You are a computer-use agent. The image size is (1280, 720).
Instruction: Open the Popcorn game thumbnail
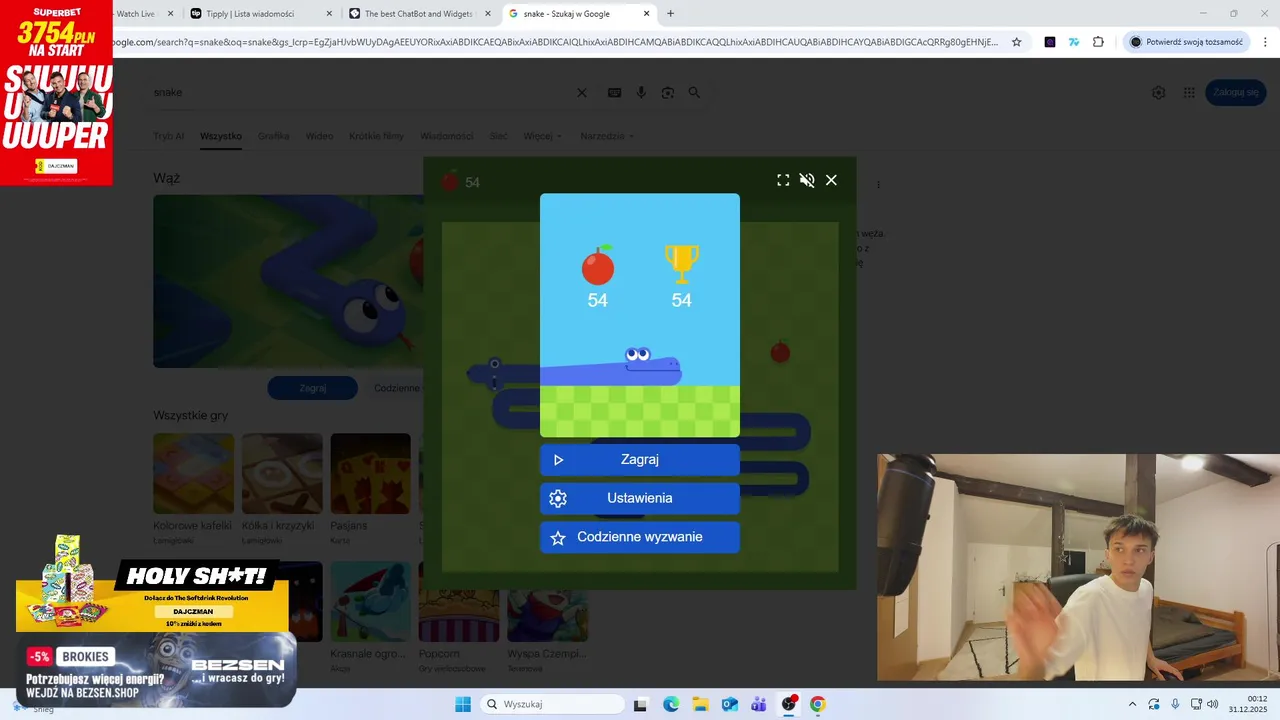pyautogui.click(x=459, y=616)
